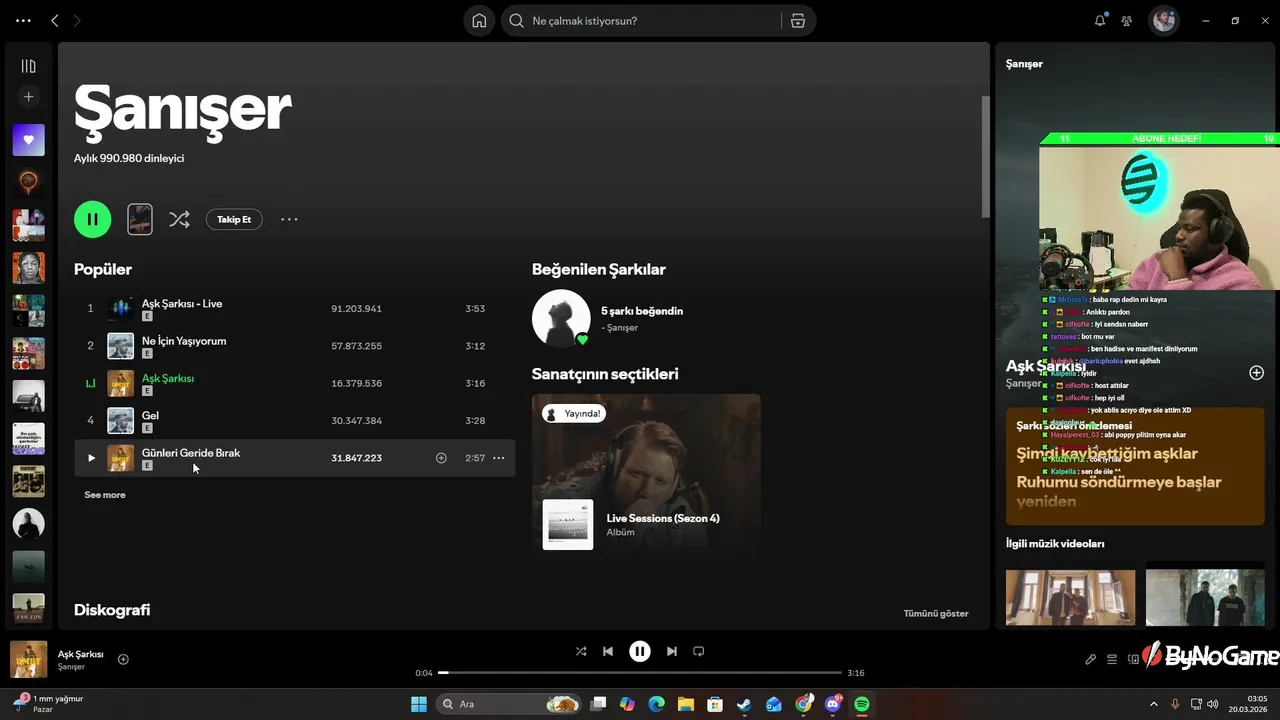Image resolution: width=1280 pixels, height=720 pixels.
Task: Open the lyrics preview card
Action: [1135, 466]
